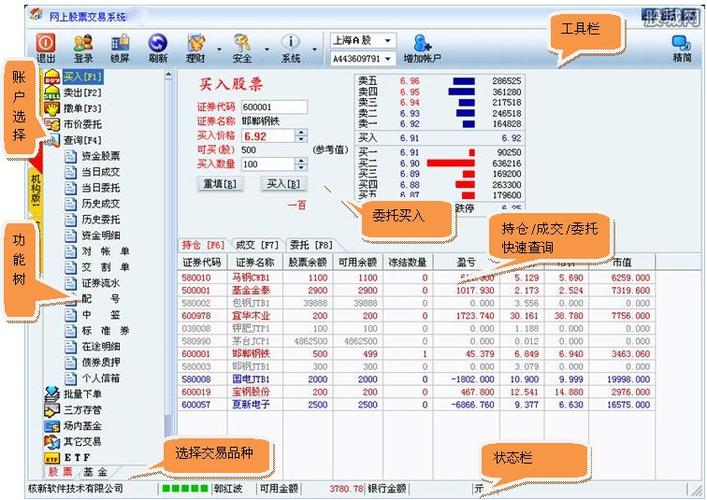The height and width of the screenshot is (500, 707).
Task: Open the 在途明细 query item
Action: click(x=93, y=346)
